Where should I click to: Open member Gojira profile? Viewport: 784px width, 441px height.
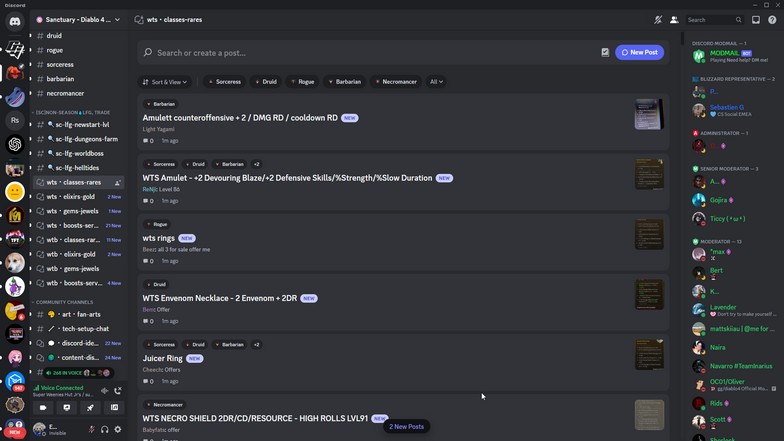pos(734,200)
